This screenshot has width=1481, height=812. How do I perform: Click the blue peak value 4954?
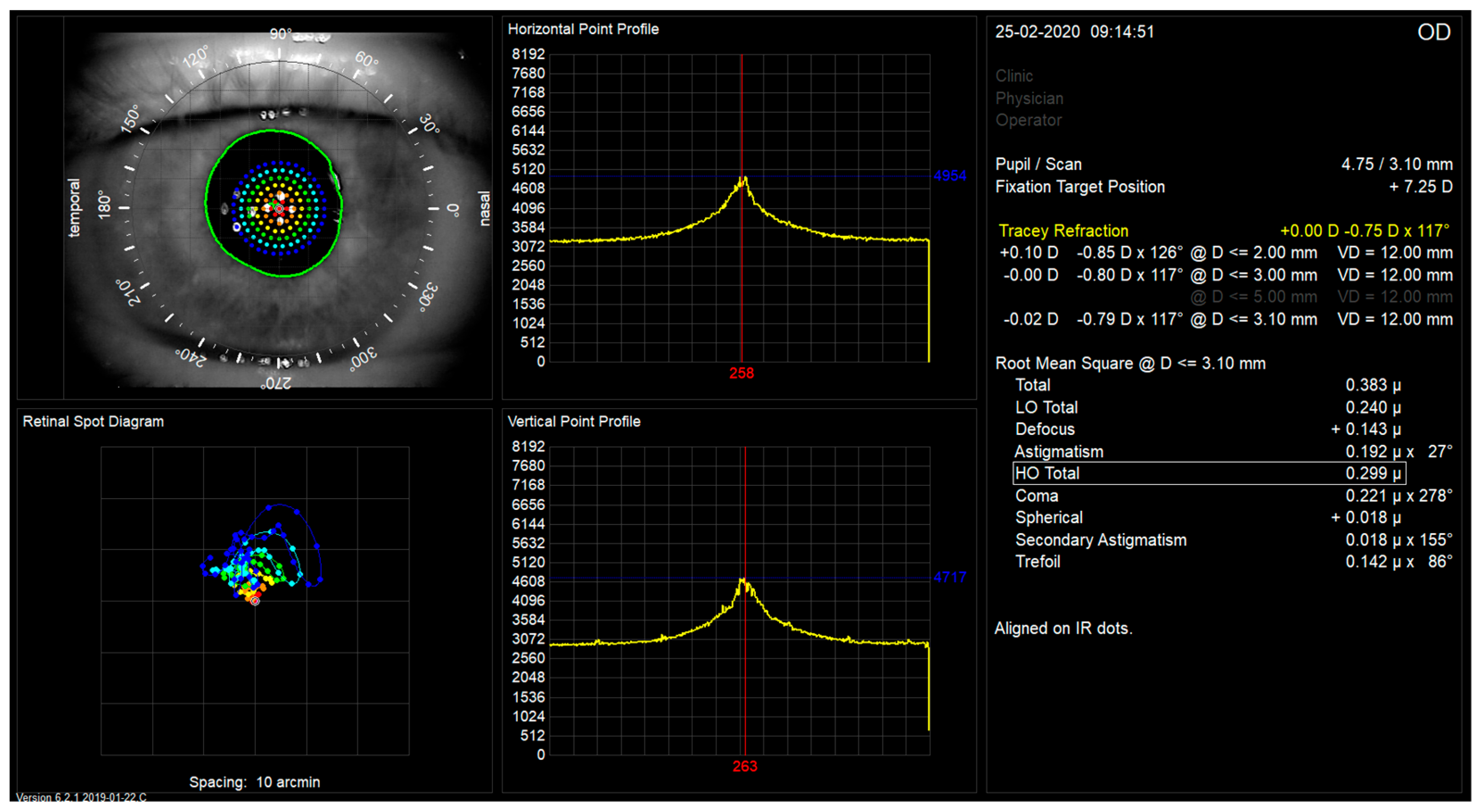[950, 176]
